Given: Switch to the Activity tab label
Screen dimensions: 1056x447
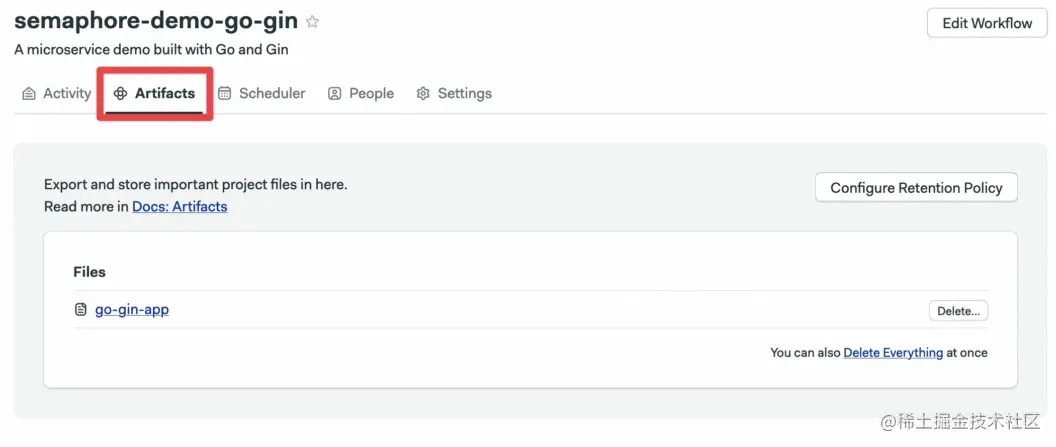Looking at the screenshot, I should pyautogui.click(x=67, y=94).
